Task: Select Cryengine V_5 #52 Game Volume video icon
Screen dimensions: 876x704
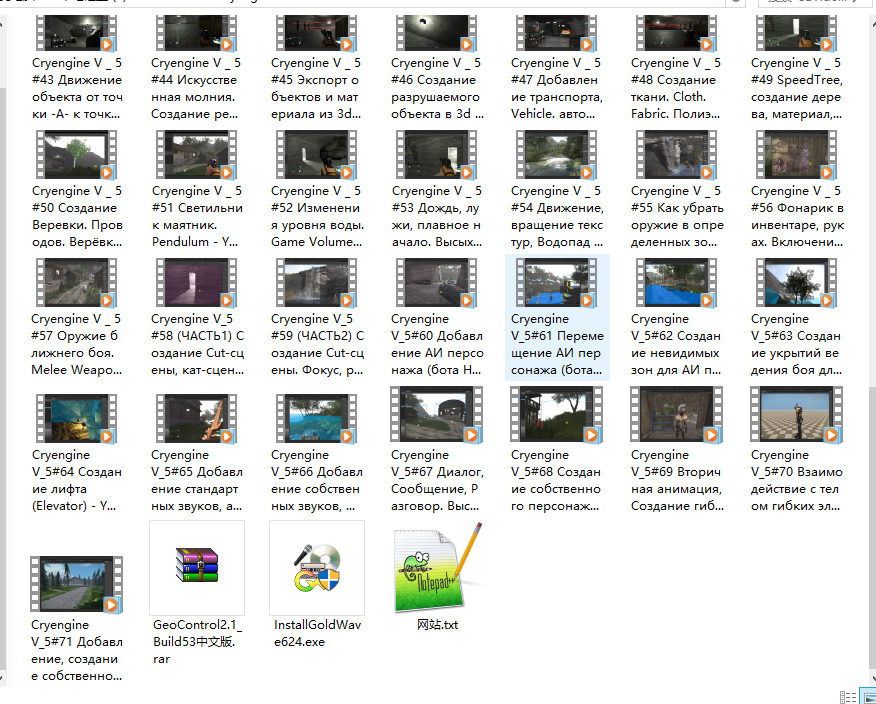Action: pos(316,155)
